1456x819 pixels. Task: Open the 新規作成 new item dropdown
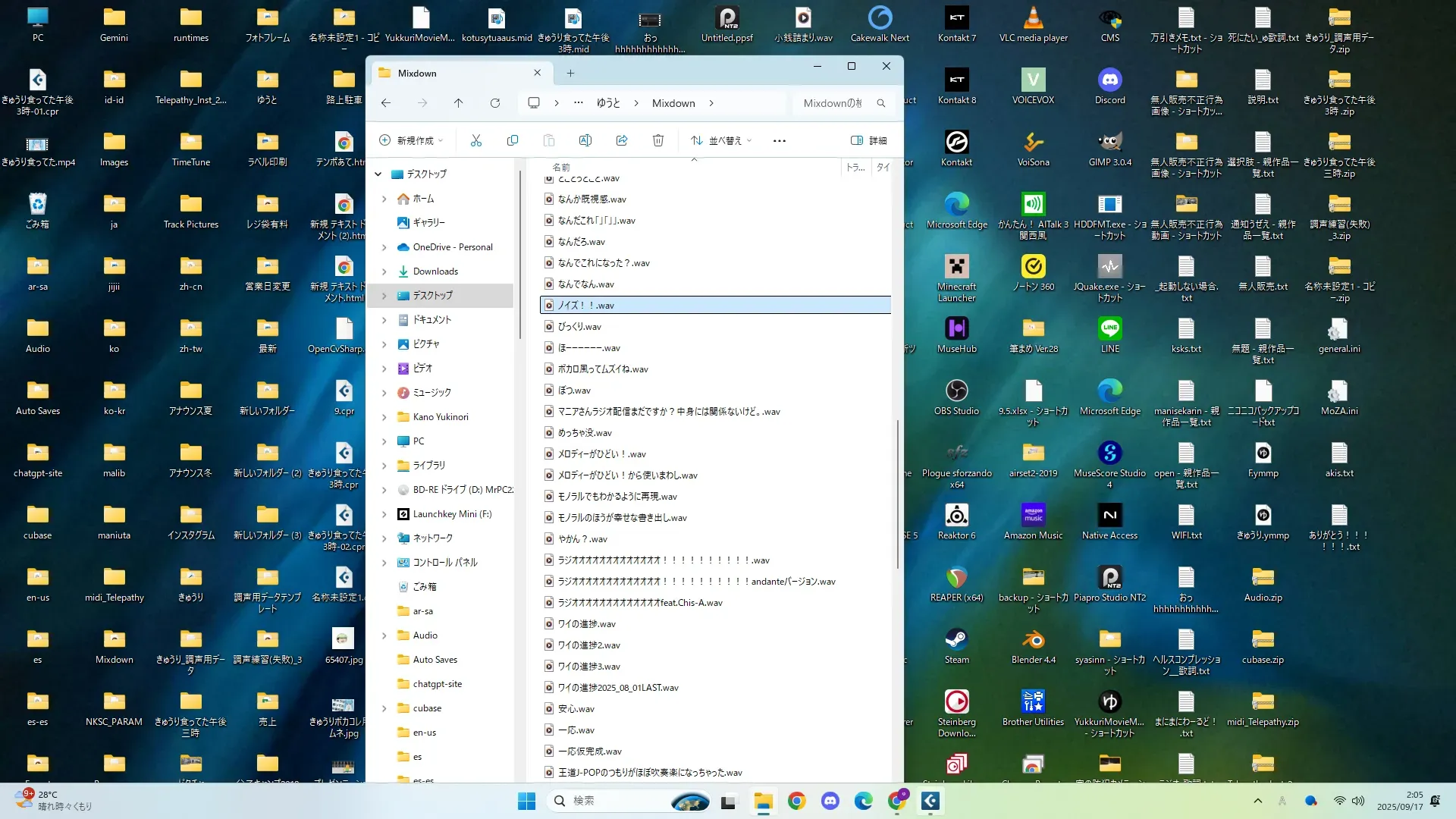(x=410, y=140)
